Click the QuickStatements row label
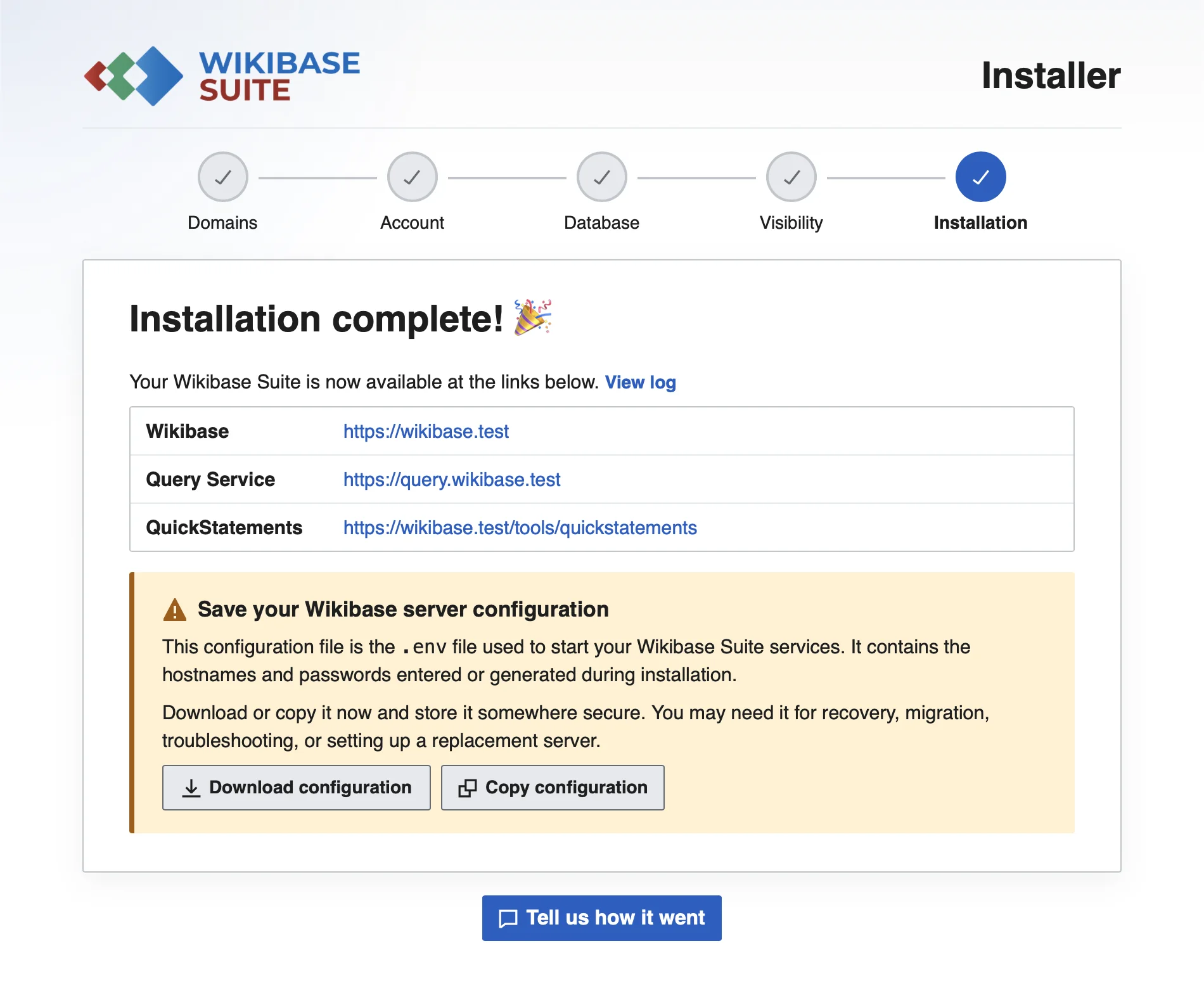The width and height of the screenshot is (1204, 986). [224, 528]
